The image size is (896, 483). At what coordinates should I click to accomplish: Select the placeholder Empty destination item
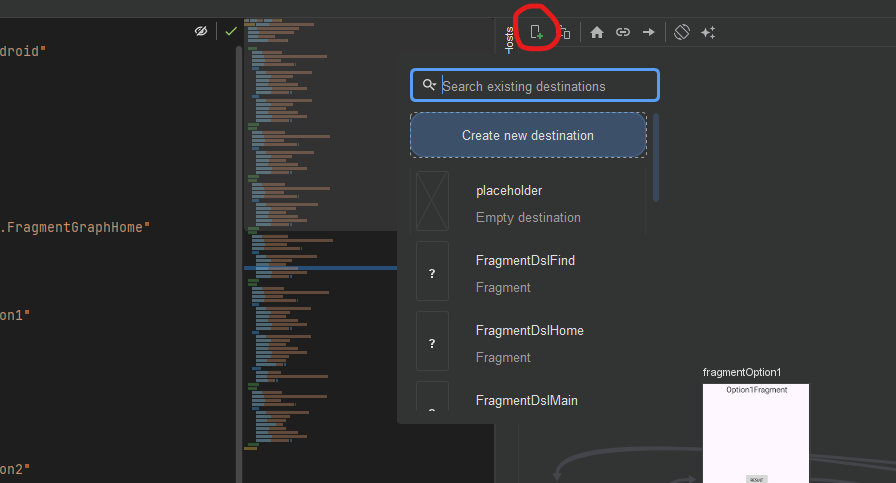[x=528, y=201]
